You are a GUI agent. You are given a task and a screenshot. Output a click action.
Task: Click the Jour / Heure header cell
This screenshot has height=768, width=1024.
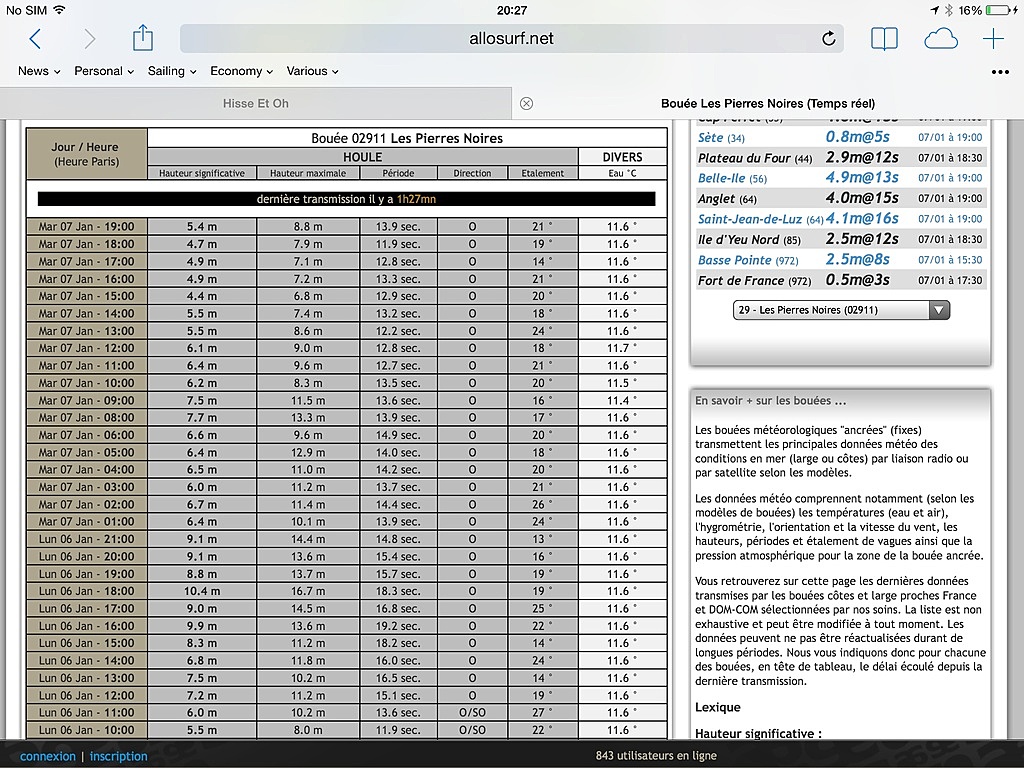coord(86,154)
